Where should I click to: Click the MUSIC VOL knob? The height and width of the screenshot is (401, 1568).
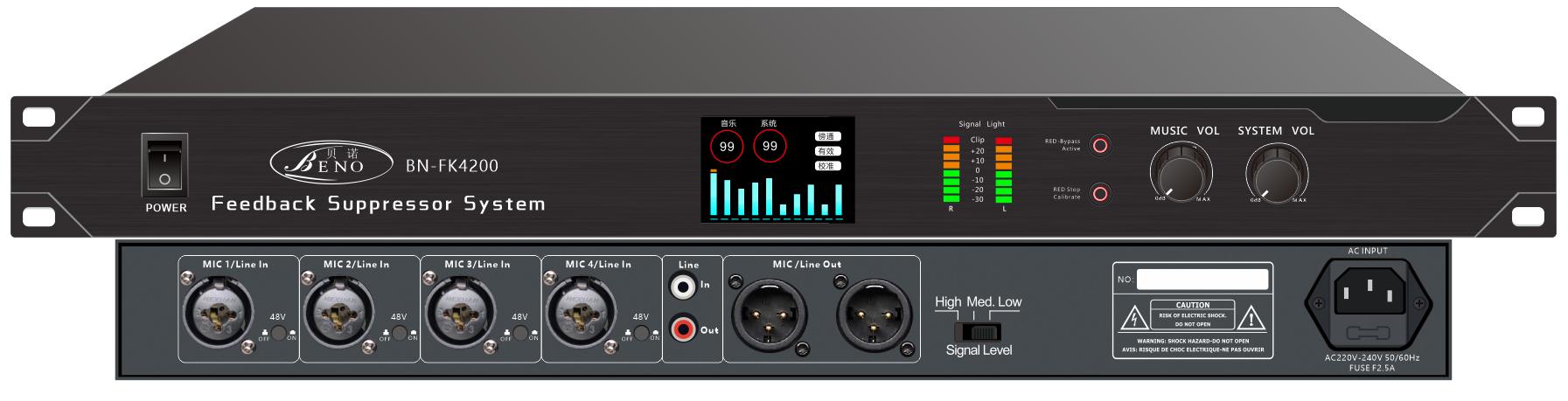(1182, 172)
